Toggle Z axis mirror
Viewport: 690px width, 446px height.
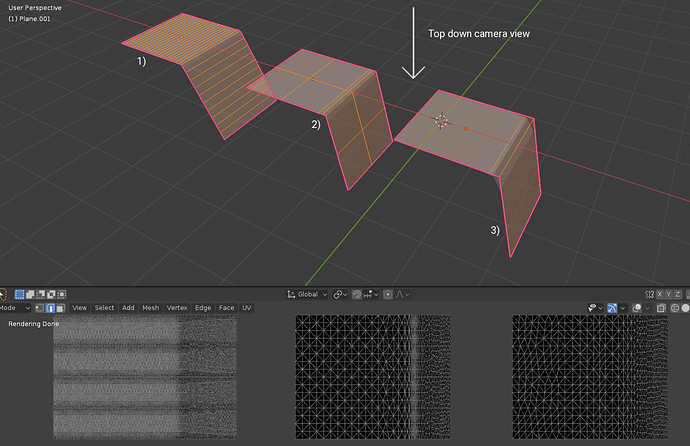coord(678,294)
